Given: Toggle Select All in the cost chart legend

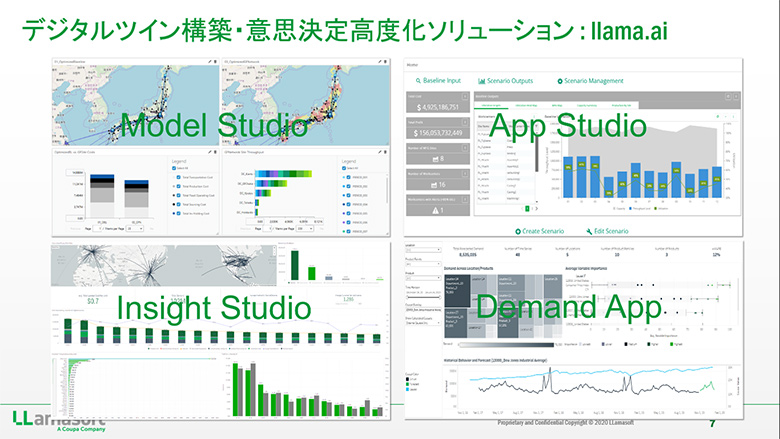Looking at the screenshot, I should (174, 169).
